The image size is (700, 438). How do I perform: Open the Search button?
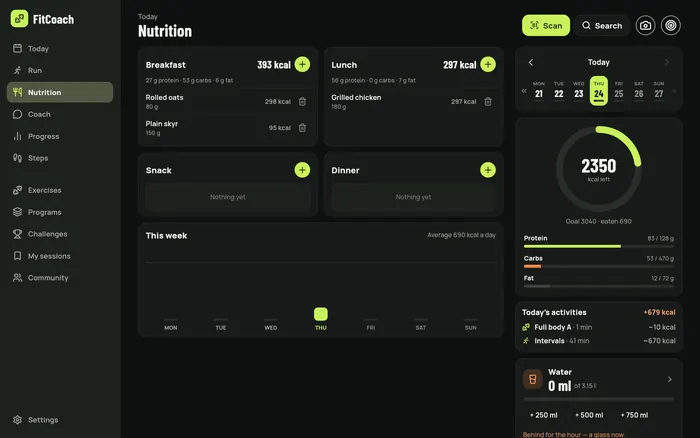602,25
